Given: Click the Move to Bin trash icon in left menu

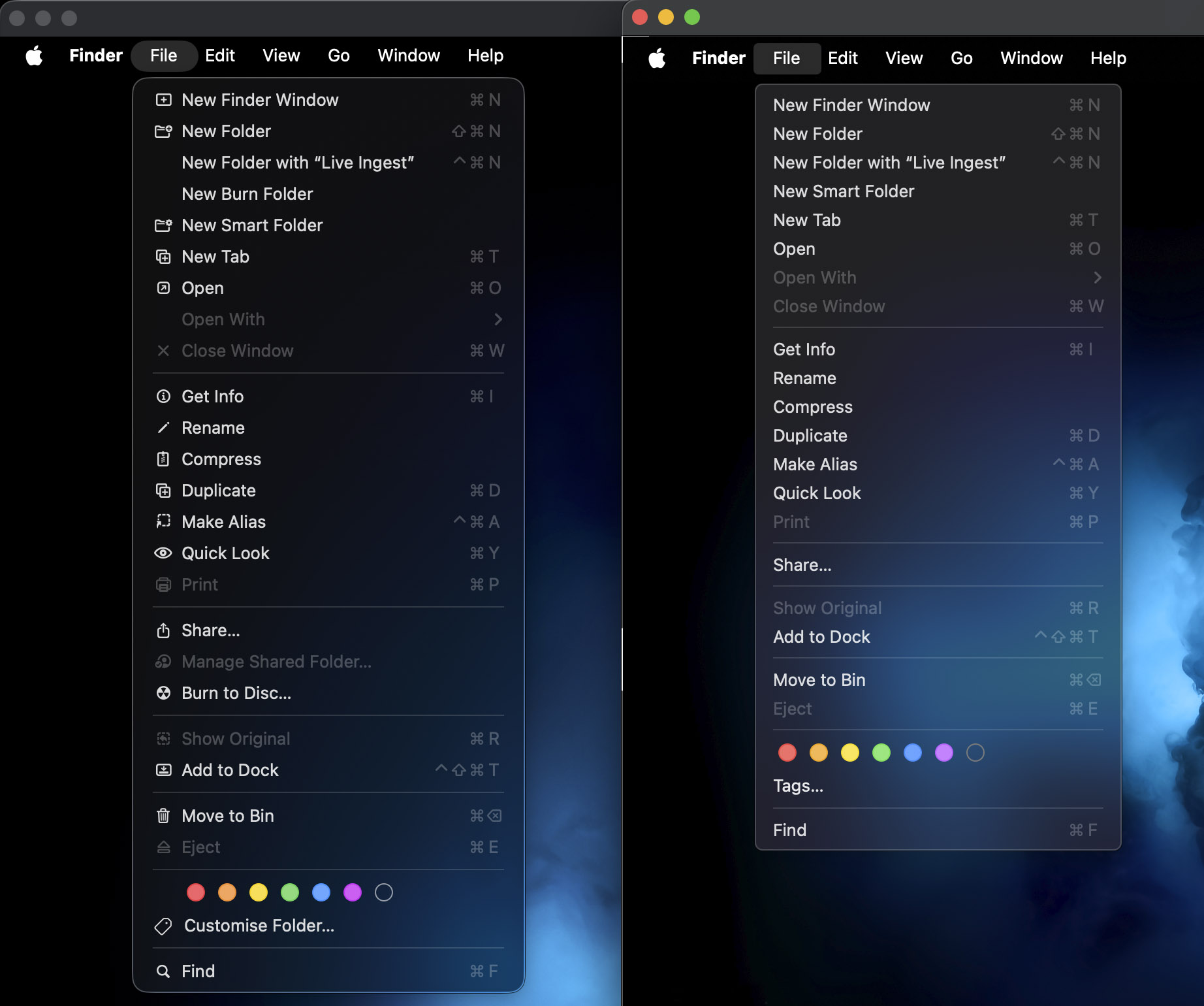Looking at the screenshot, I should coord(163,816).
